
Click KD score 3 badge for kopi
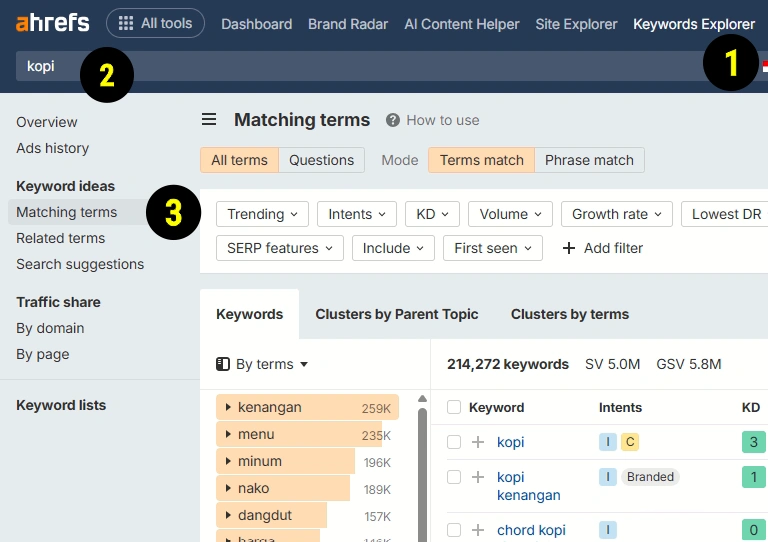click(753, 442)
